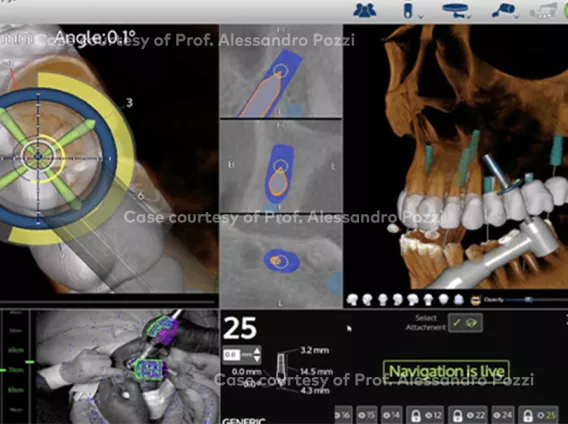Decrease depth offset with the down arrow

[x=257, y=359]
